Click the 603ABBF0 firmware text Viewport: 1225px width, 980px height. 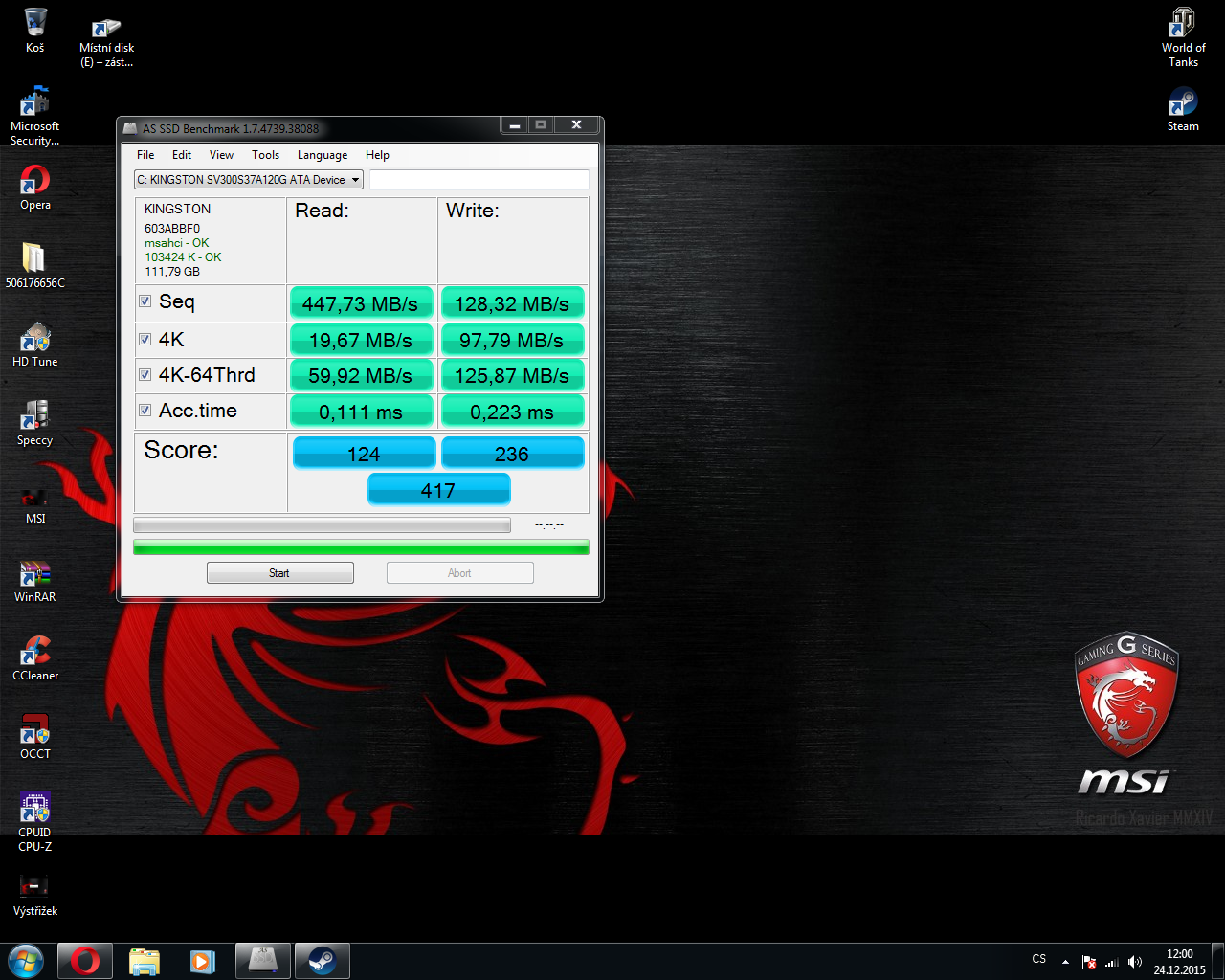[x=172, y=229]
